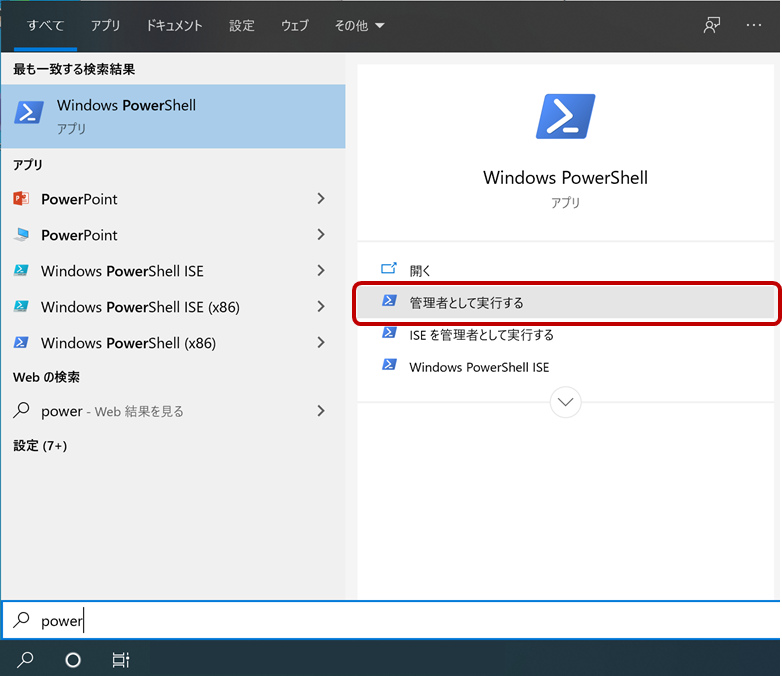Open the three-dot options menu

754,25
